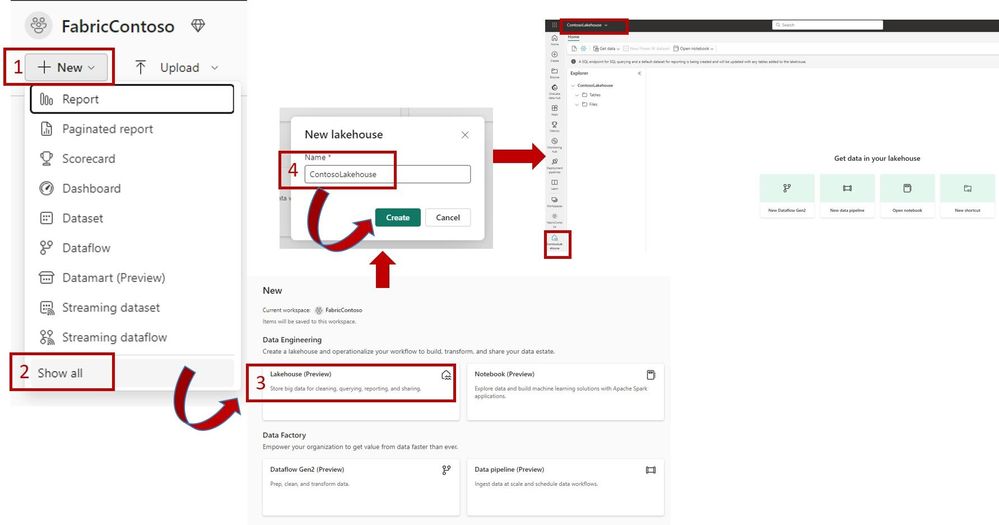999x525 pixels.
Task: Click the Report bar chart icon
Action: coord(47,99)
